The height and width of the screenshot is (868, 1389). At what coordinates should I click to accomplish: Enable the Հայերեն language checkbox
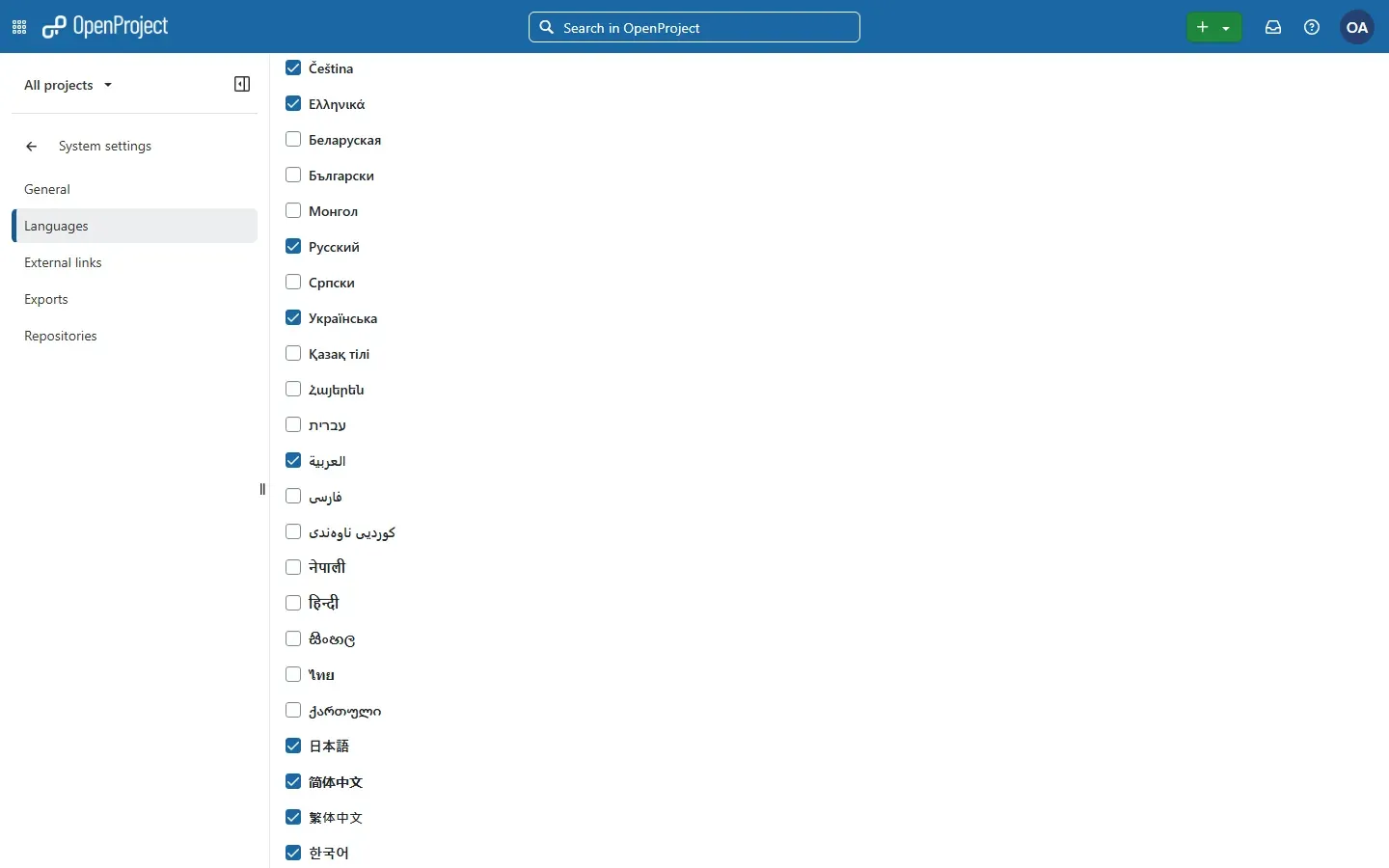(293, 389)
